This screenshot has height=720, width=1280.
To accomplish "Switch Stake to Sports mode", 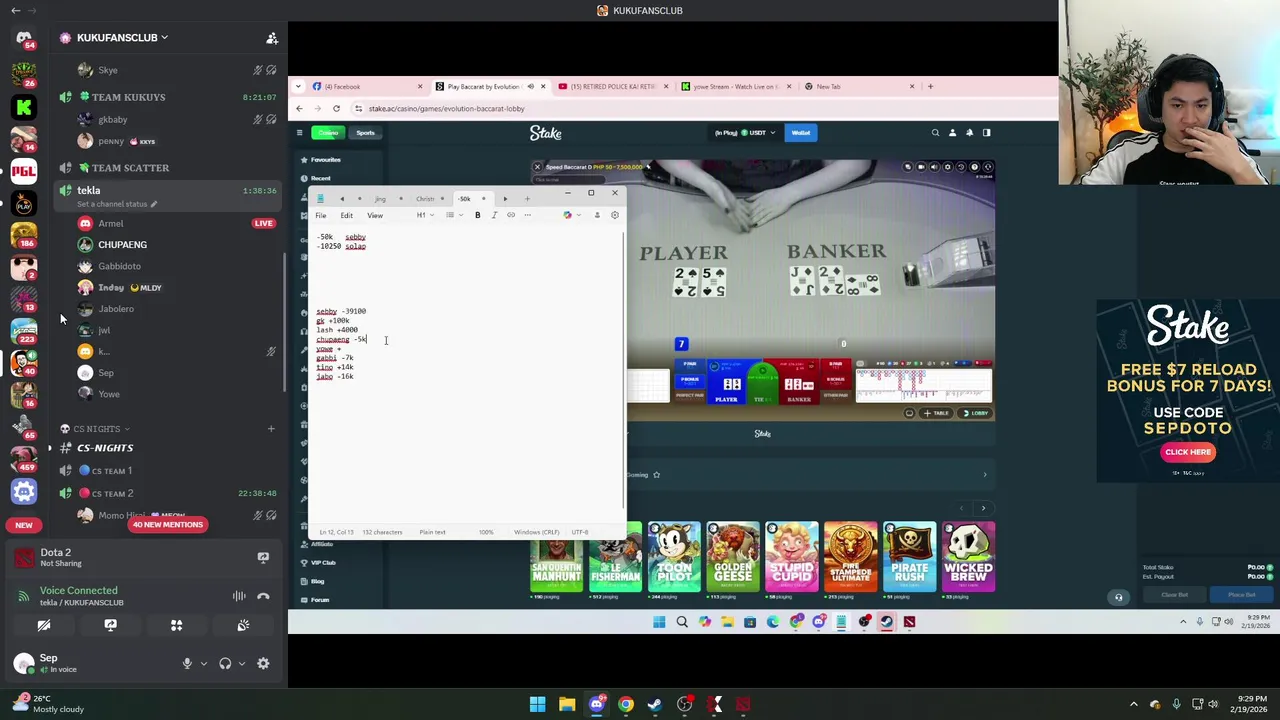I will click(365, 132).
